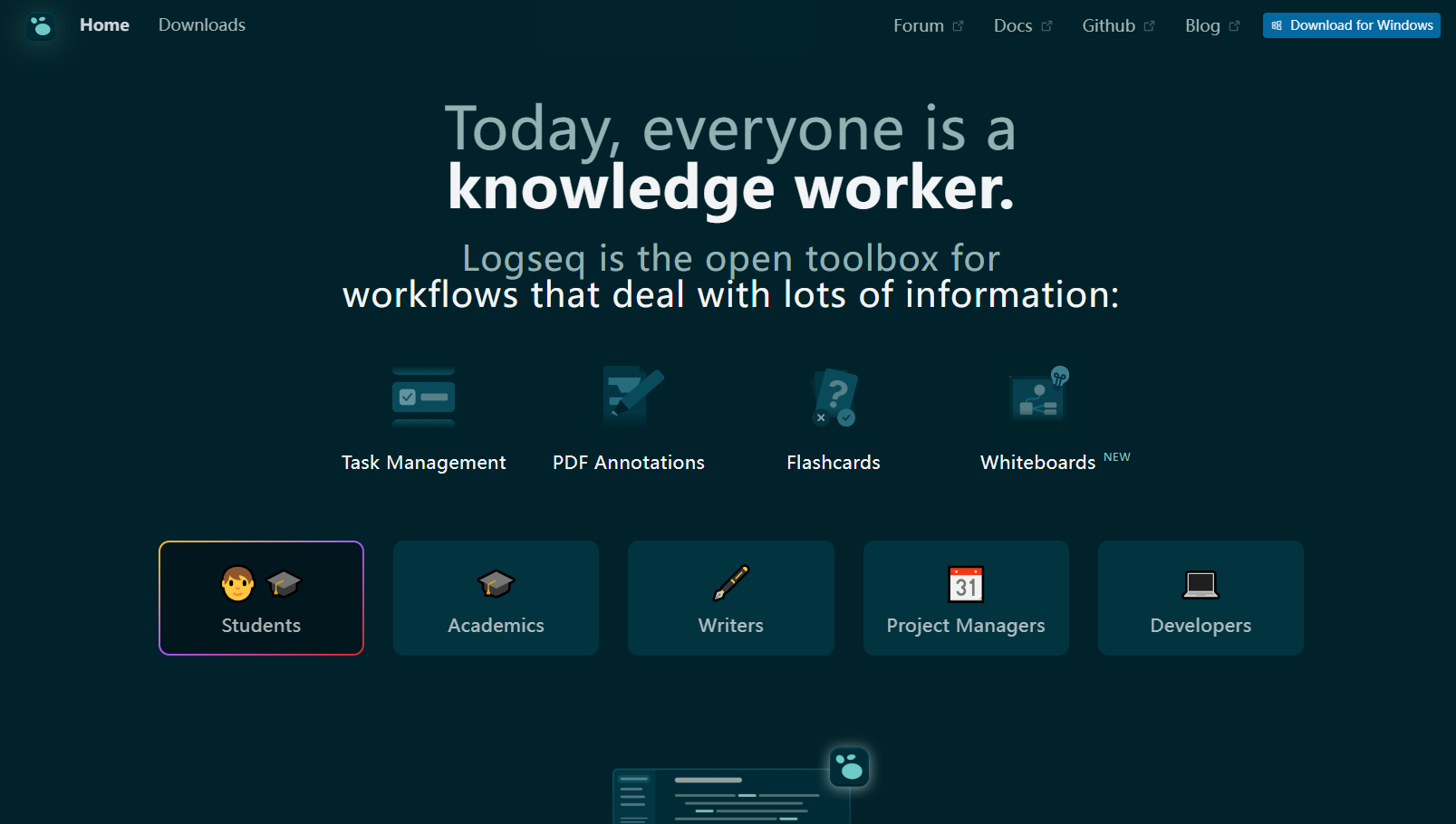Switch to the Developers tab card
Viewport: 1456px width, 824px height.
[1200, 598]
